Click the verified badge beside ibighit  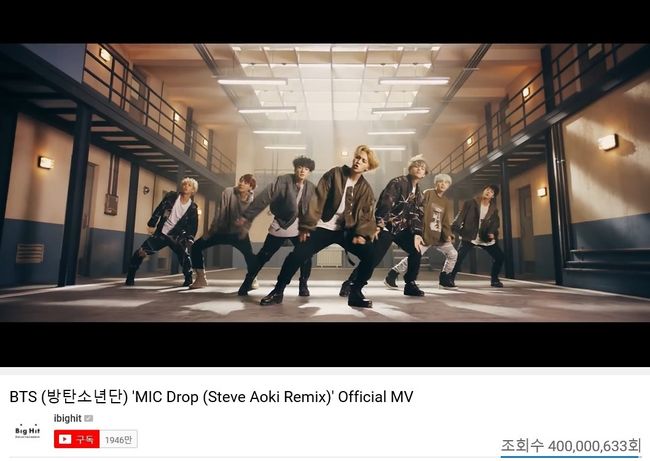coord(88,418)
